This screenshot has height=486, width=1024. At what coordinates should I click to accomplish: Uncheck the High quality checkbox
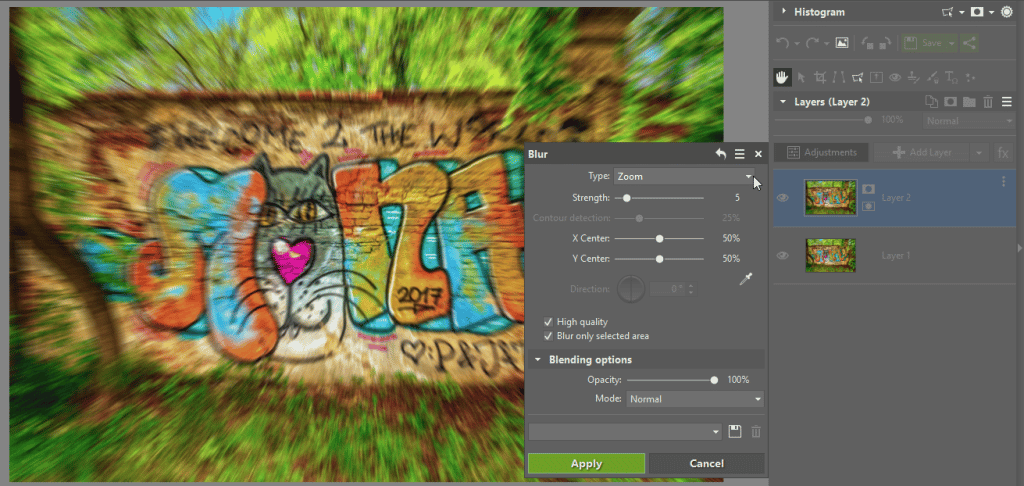click(x=548, y=322)
